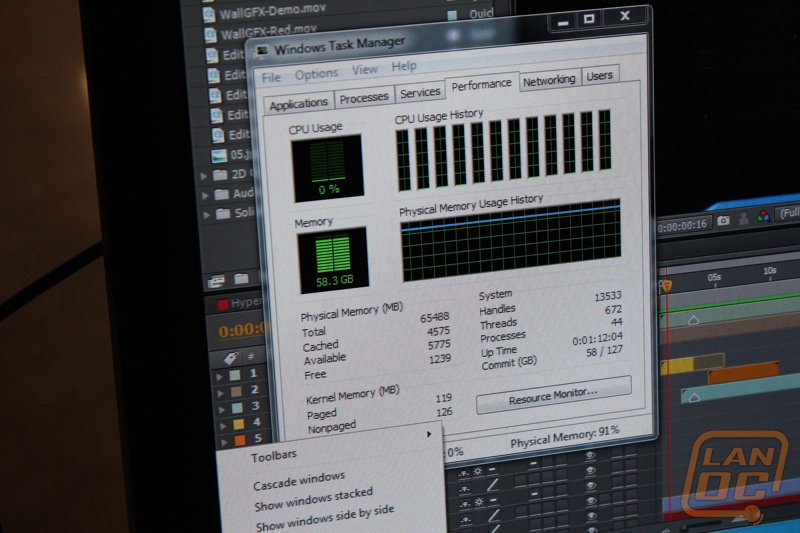Expand layer 1 in After Effects timeline

pyautogui.click(x=219, y=377)
